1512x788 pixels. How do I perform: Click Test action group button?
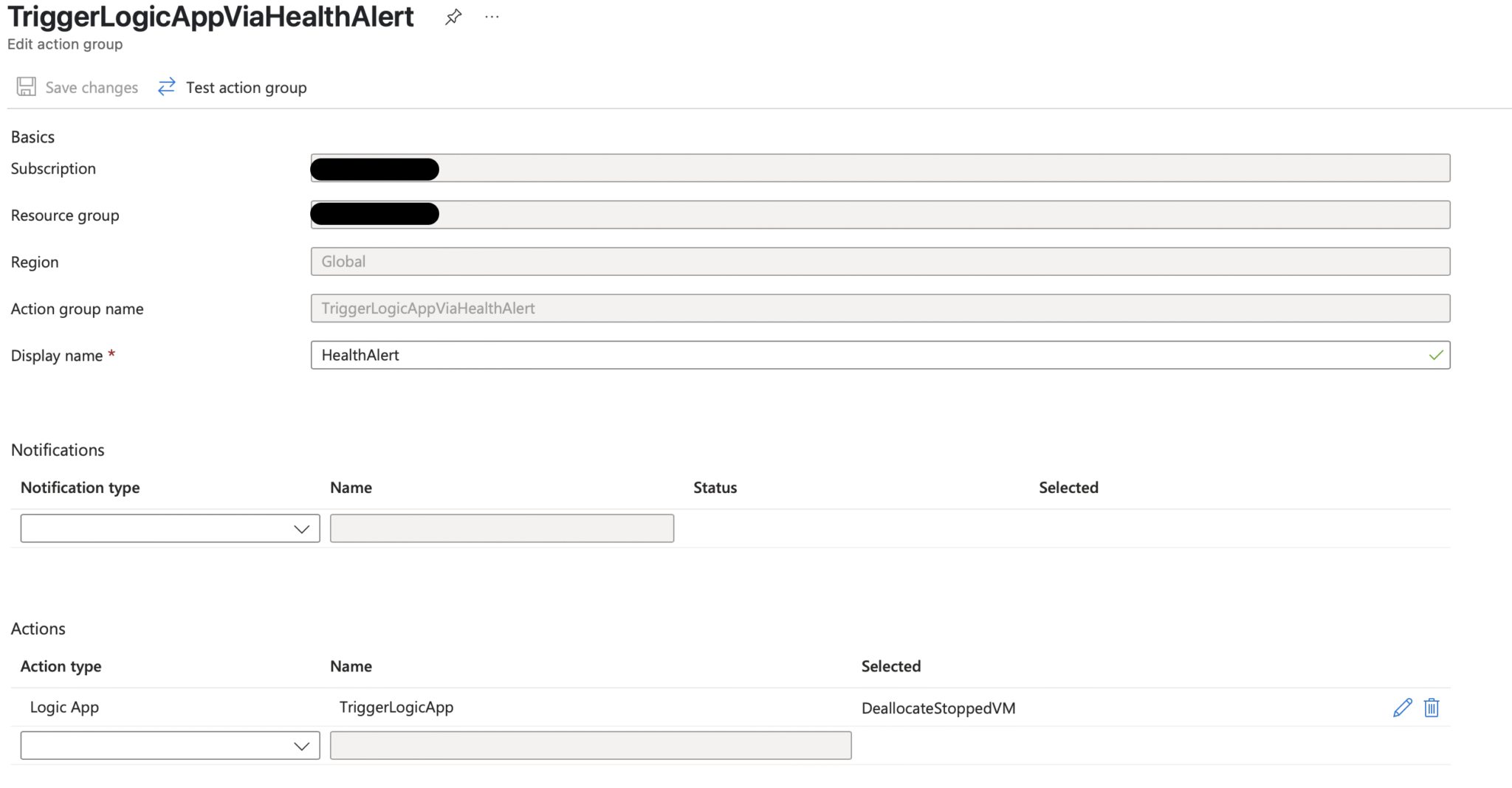[232, 87]
